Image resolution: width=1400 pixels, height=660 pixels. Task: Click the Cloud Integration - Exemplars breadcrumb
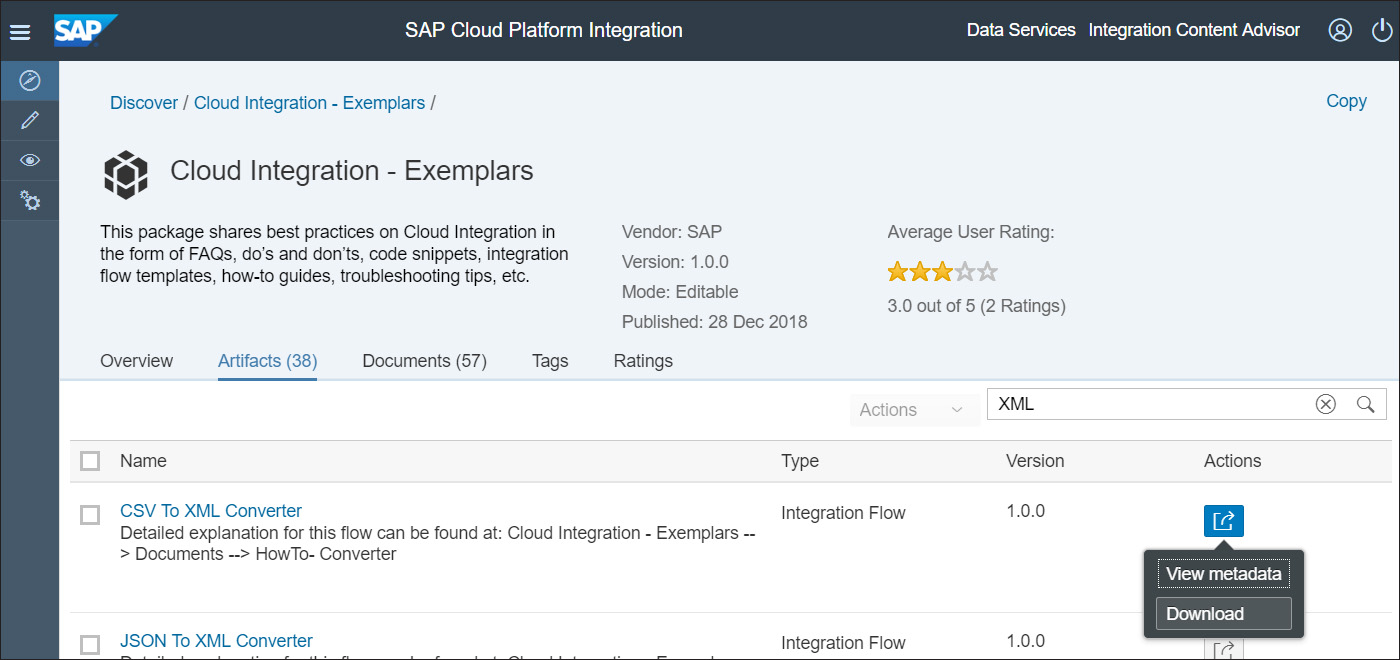click(x=309, y=103)
